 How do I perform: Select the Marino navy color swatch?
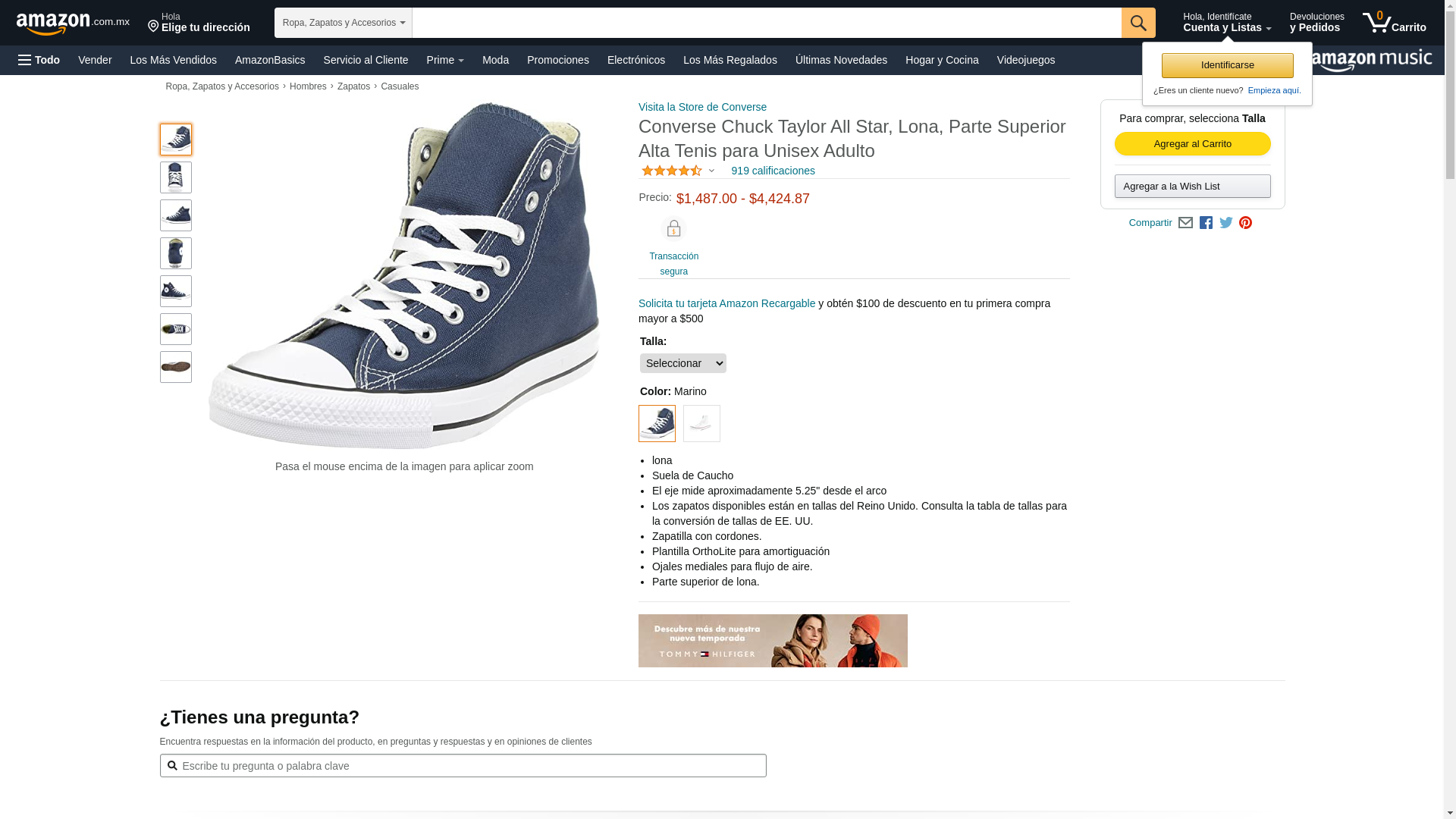point(657,423)
